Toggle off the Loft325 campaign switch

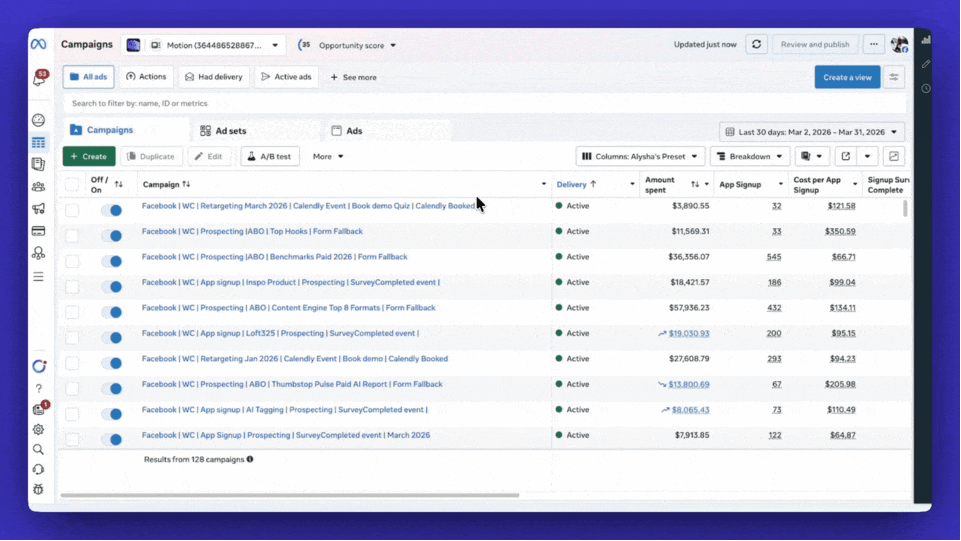pyautogui.click(x=112, y=337)
